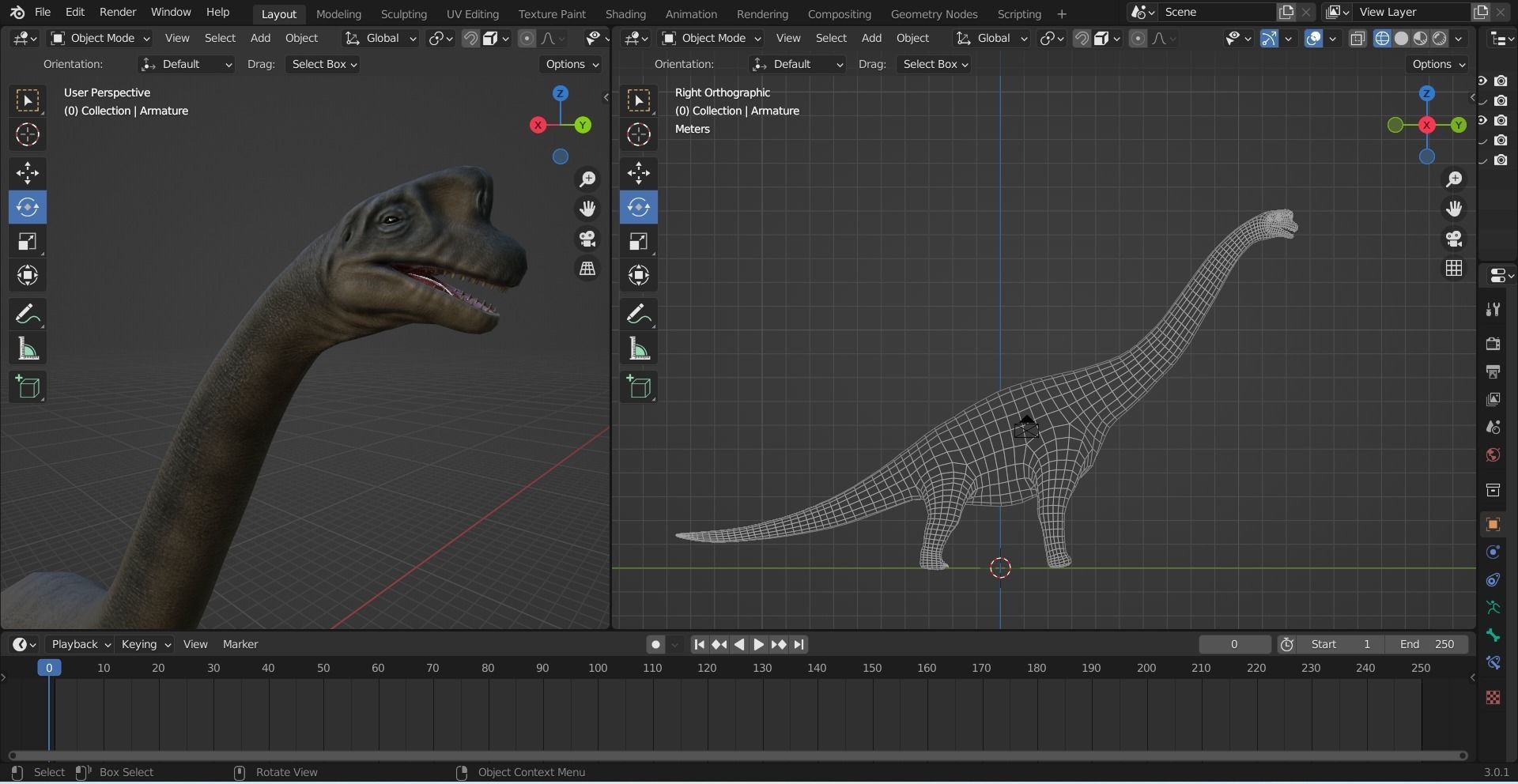Switch to the Shading workspace tab
This screenshot has width=1518, height=784.
[625, 14]
